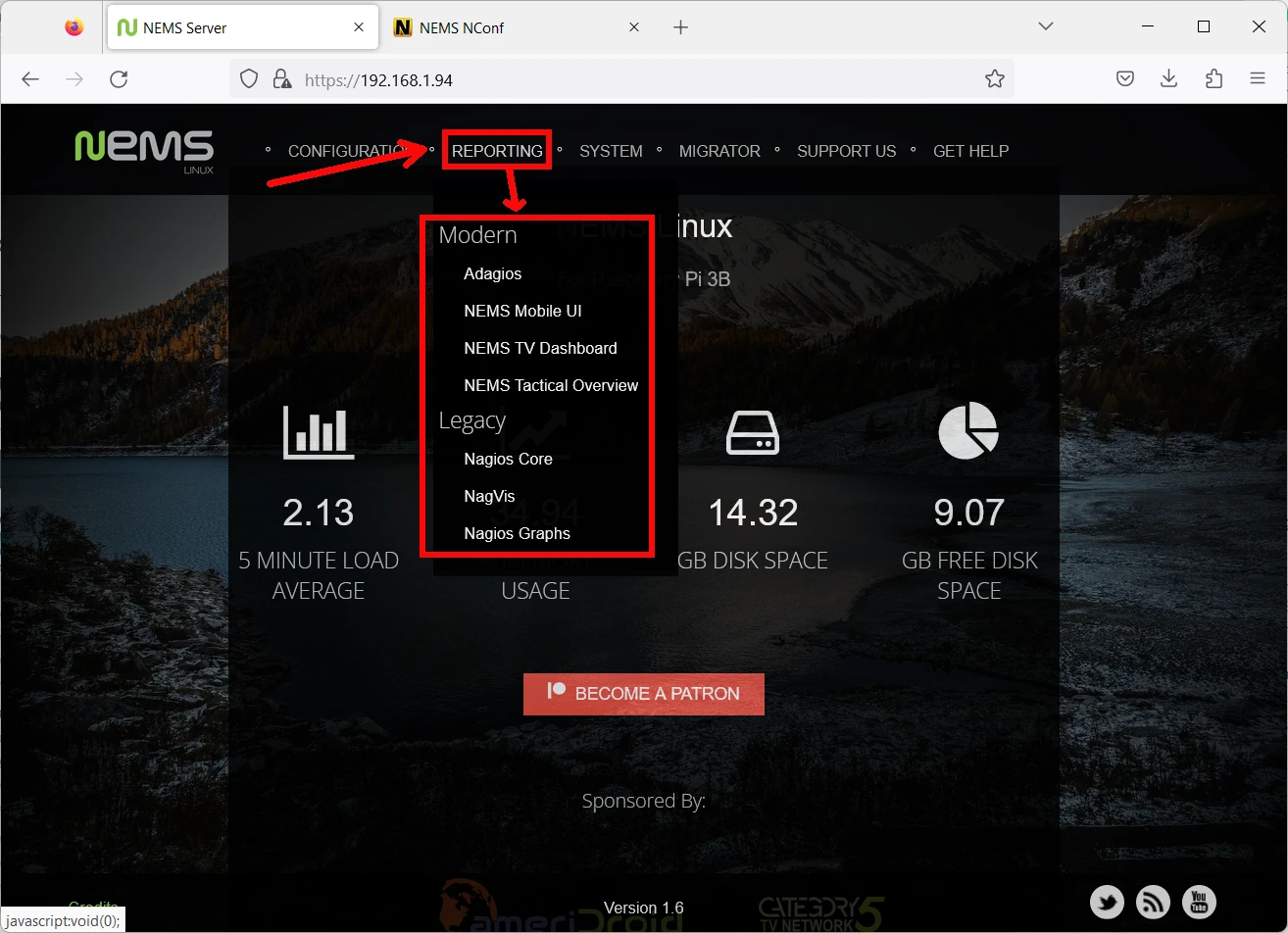Open the NEMS Linux logo home link

click(x=144, y=150)
